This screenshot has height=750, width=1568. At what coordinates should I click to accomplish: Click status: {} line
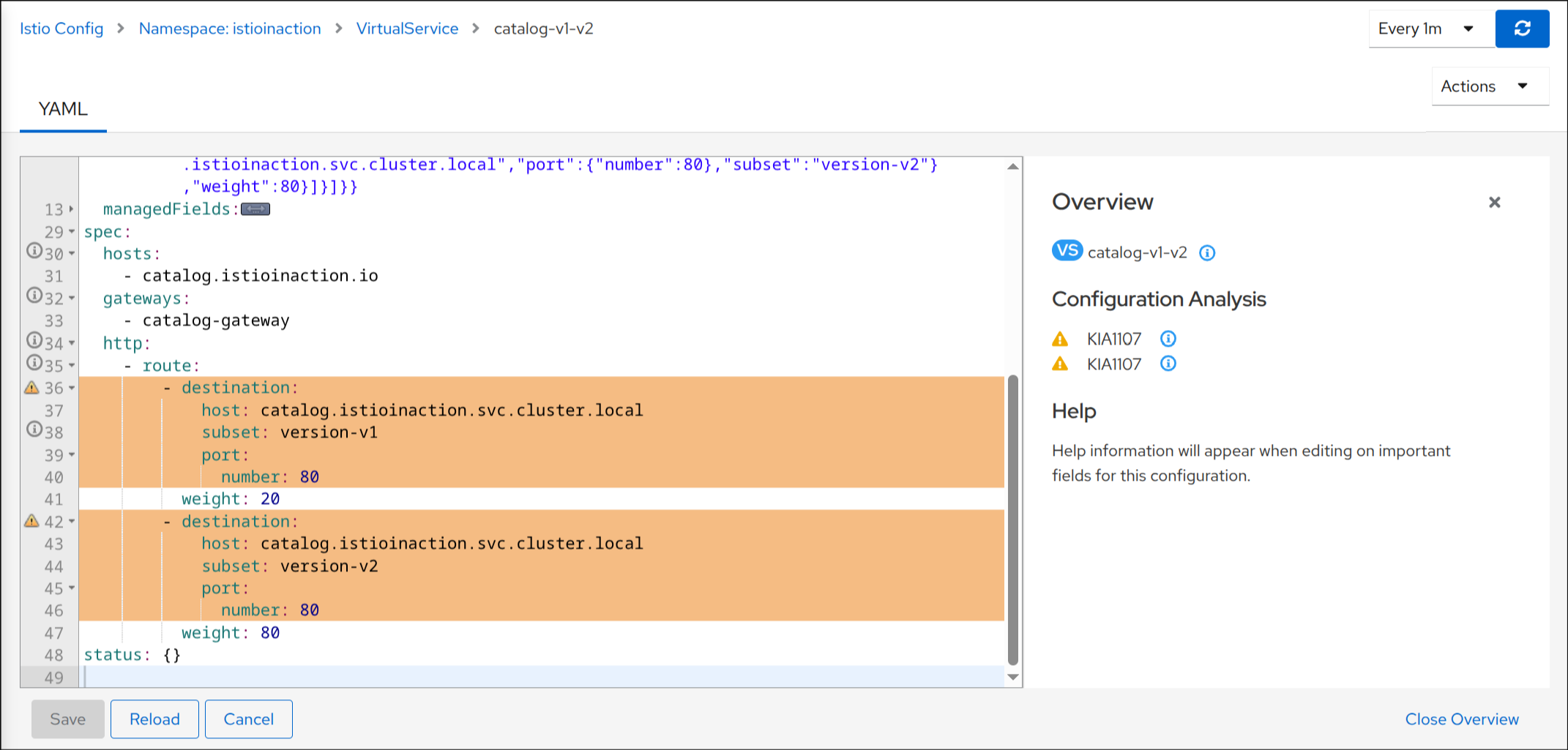(132, 655)
